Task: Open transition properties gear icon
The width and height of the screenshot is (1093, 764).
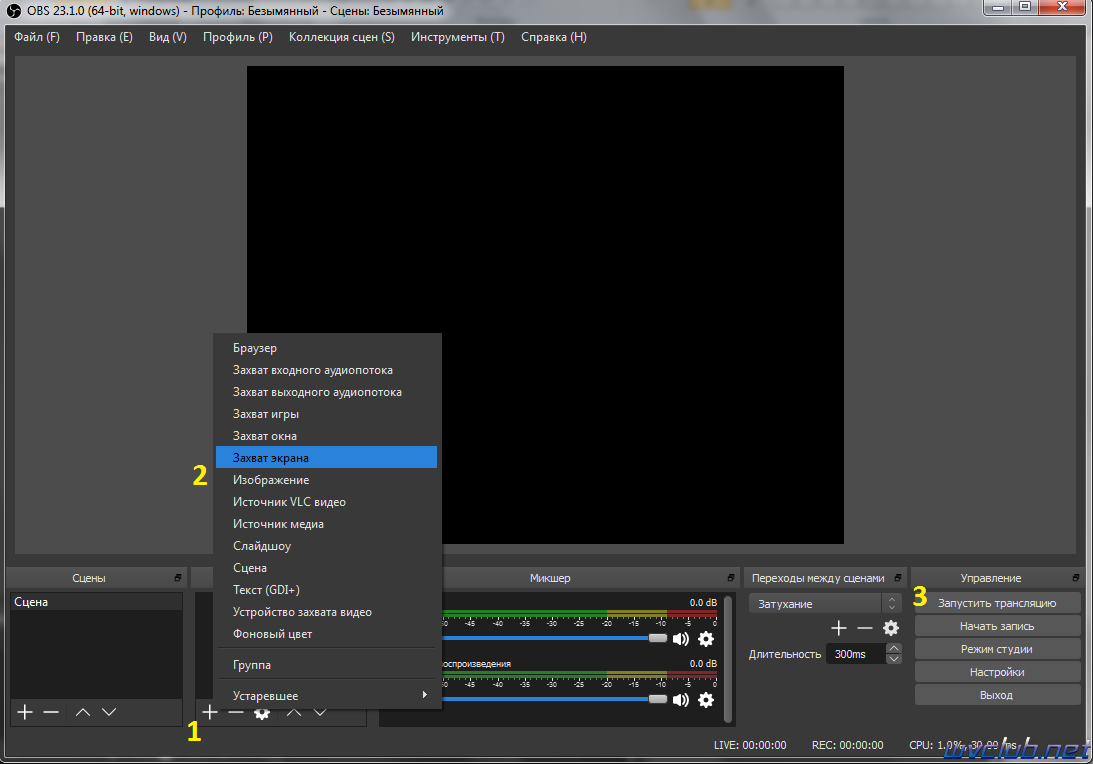Action: tap(891, 628)
